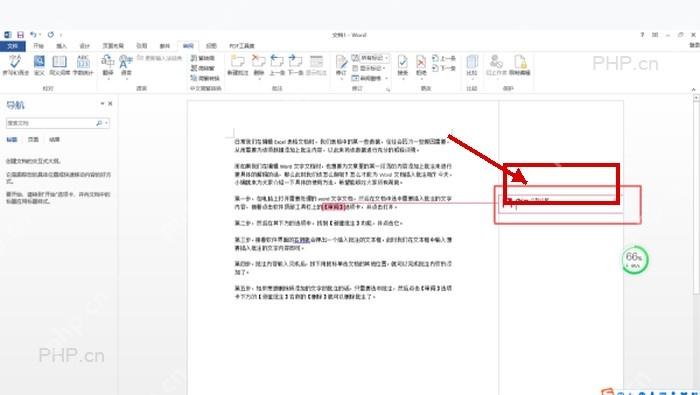Select the 标题 (Headings) navigation tab
The height and width of the screenshot is (395, 700).
(12, 140)
